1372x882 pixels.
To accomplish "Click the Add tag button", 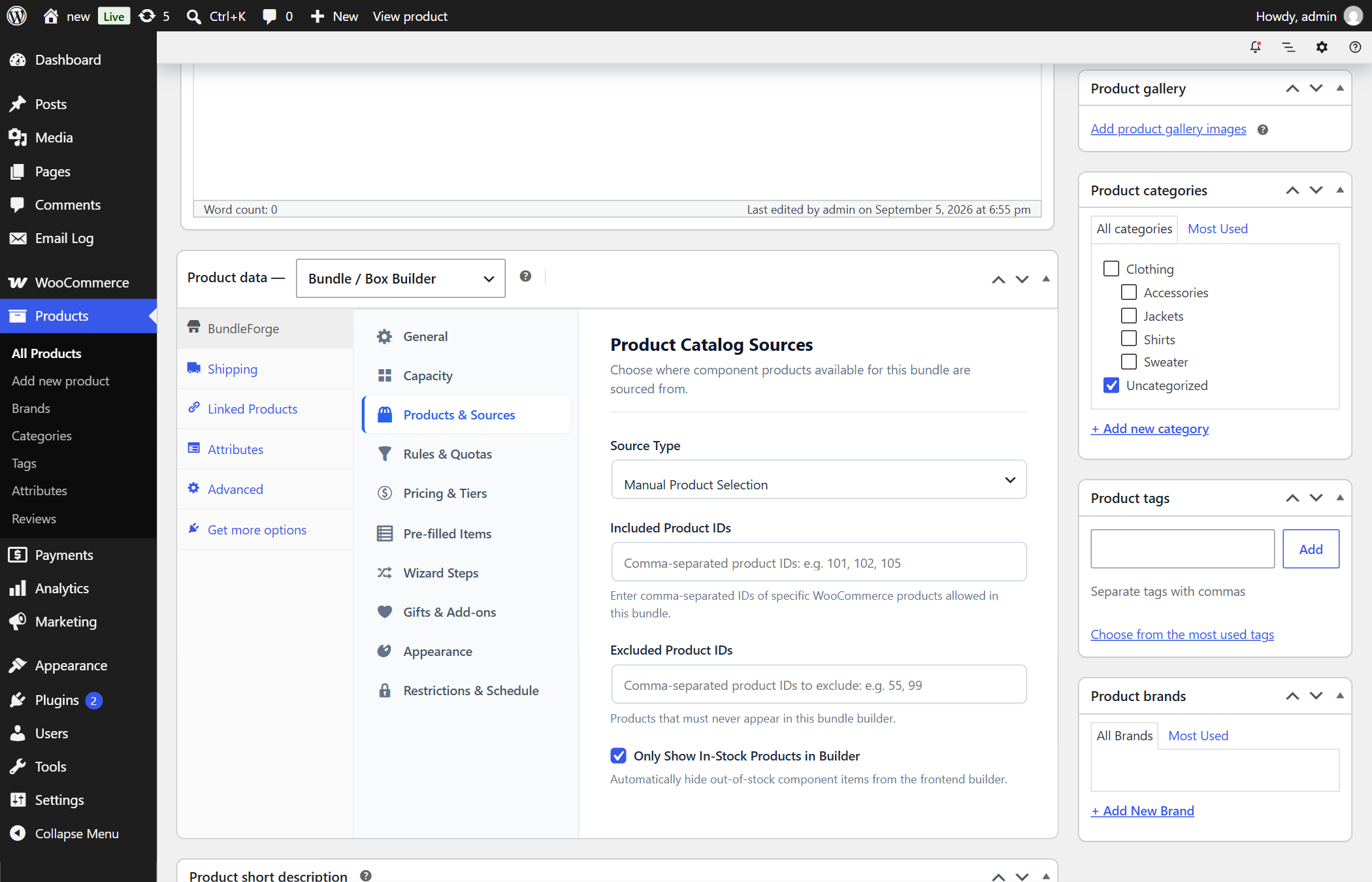I will [1311, 549].
